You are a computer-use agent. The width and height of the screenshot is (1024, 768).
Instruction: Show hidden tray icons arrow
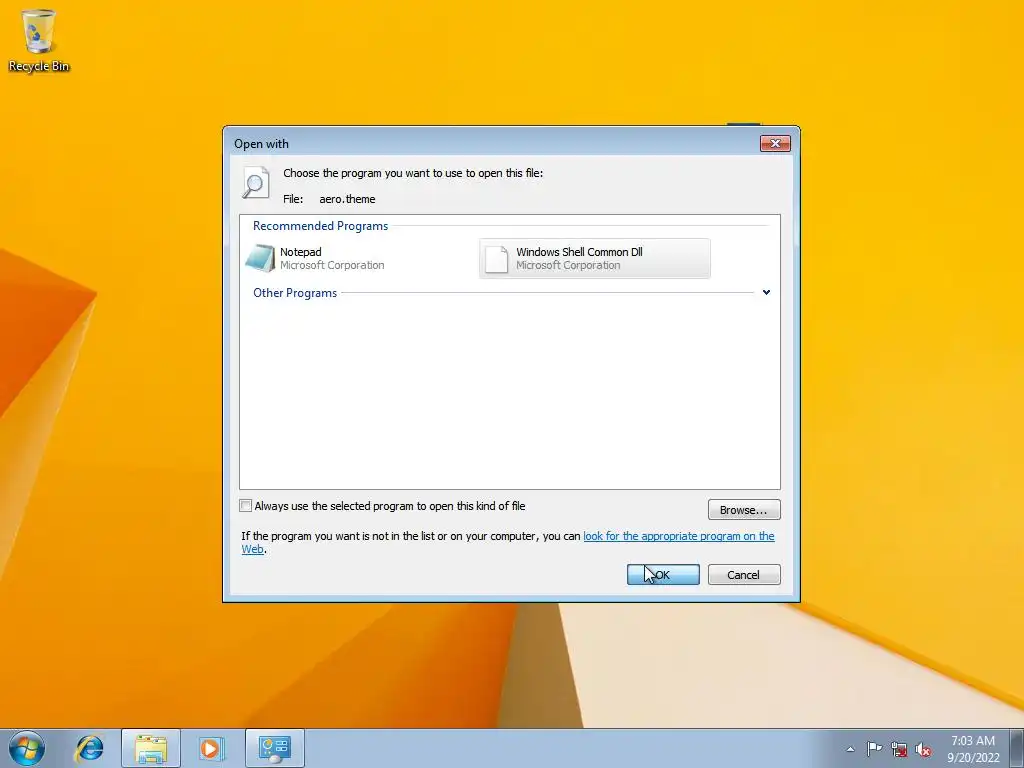tap(850, 749)
